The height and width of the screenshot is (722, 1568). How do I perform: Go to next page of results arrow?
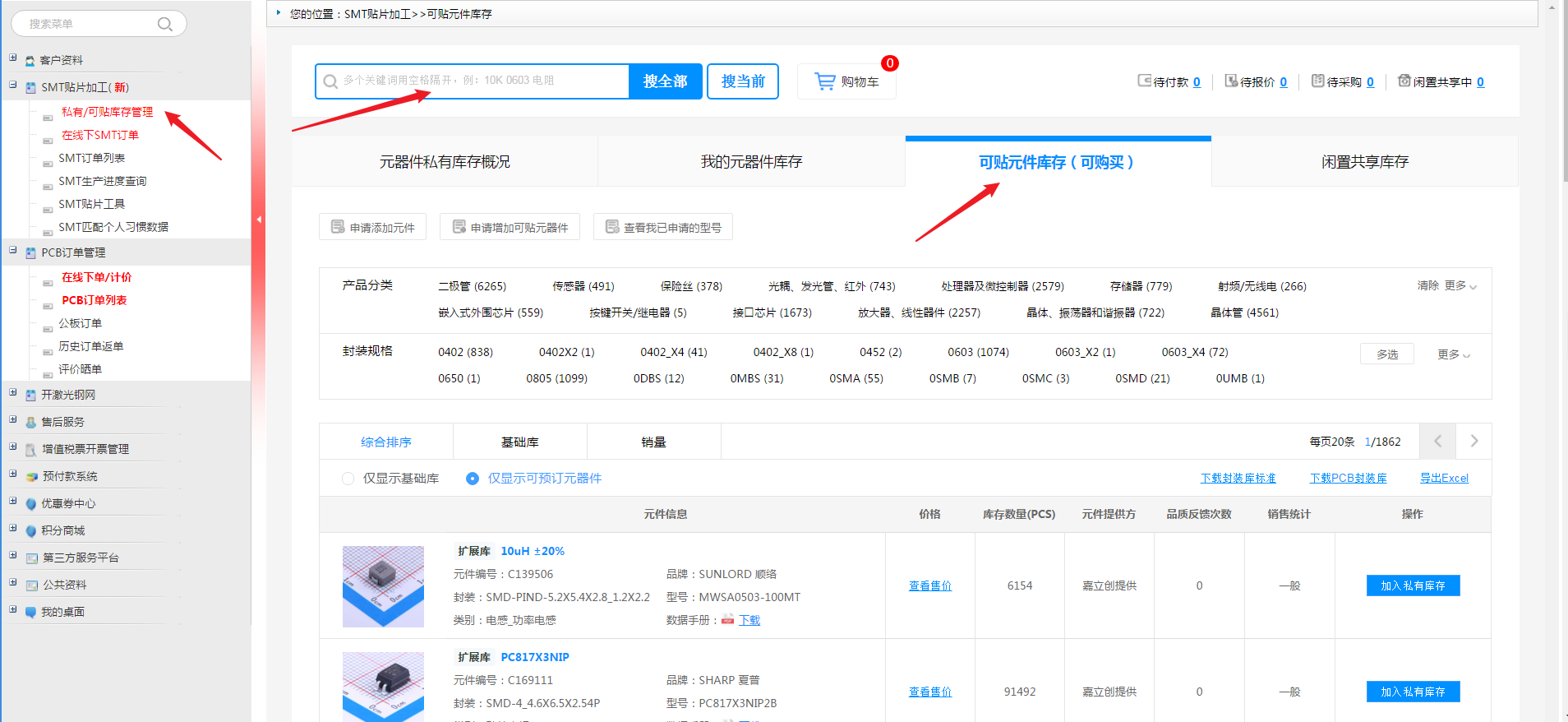pyautogui.click(x=1473, y=442)
